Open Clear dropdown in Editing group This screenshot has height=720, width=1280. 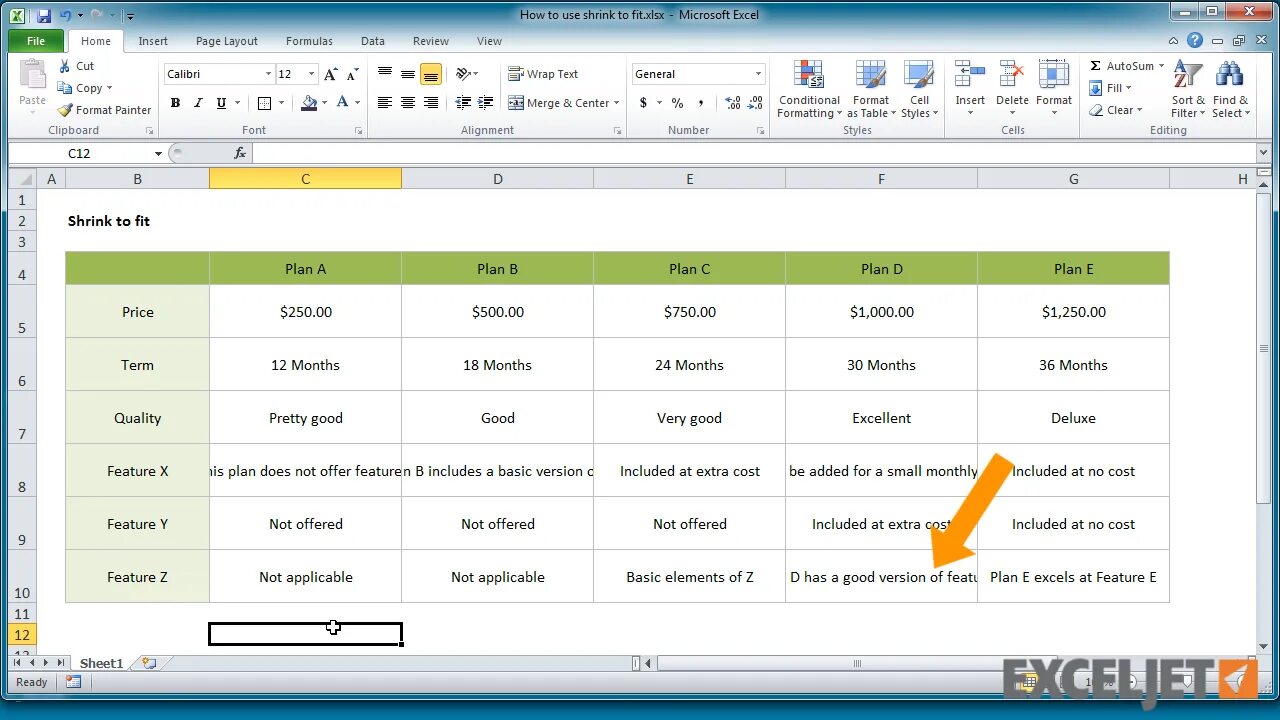click(1116, 110)
